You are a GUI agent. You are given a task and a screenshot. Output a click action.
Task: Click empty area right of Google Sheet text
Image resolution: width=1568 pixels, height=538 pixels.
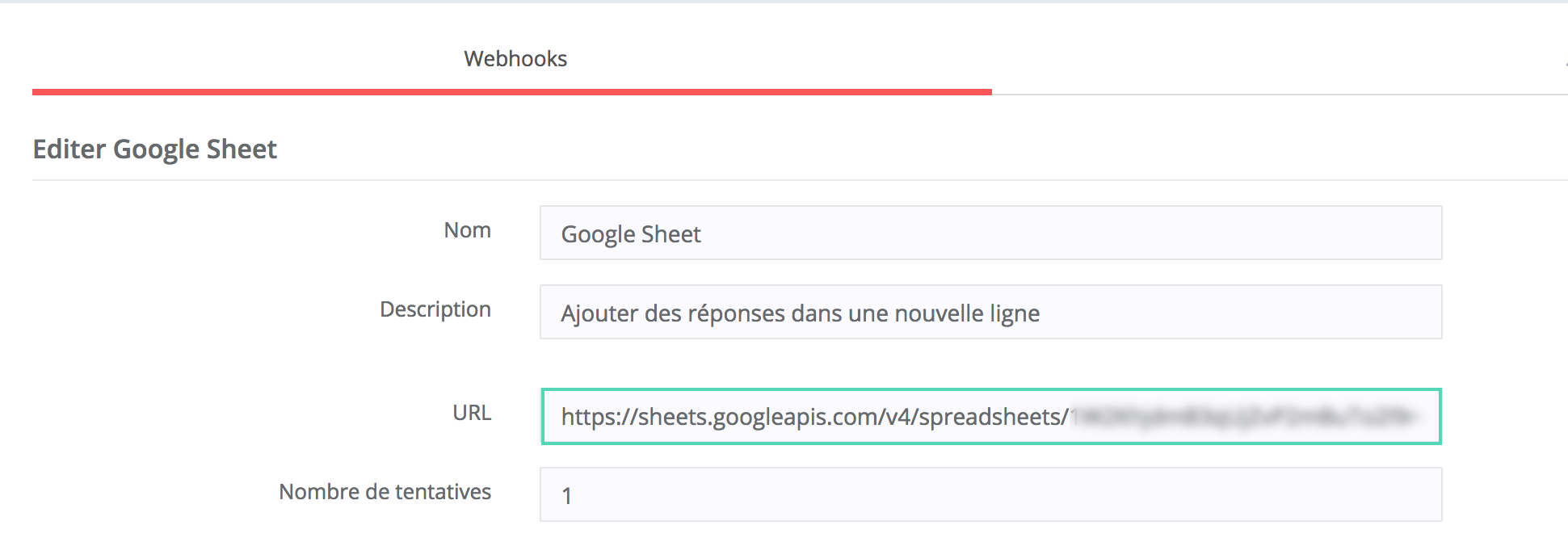pos(1050,233)
